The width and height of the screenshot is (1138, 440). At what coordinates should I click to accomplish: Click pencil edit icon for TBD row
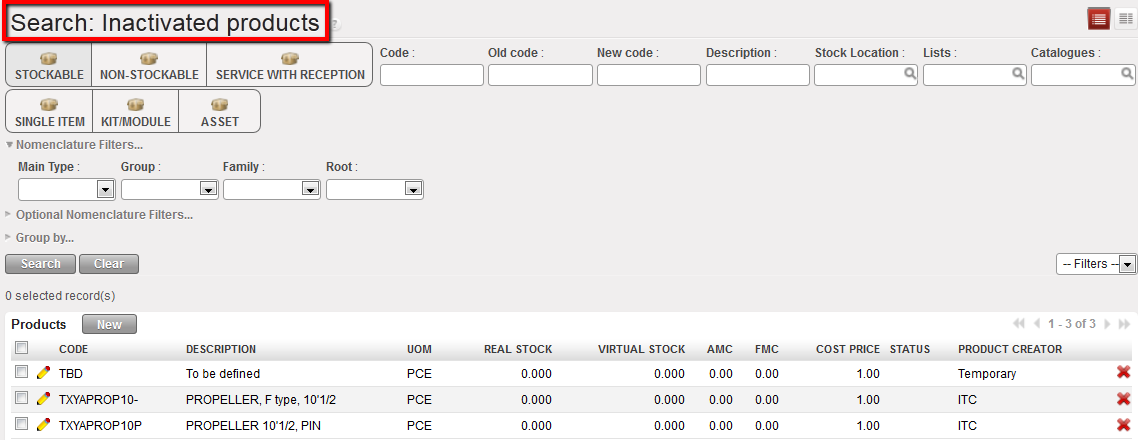[x=43, y=373]
